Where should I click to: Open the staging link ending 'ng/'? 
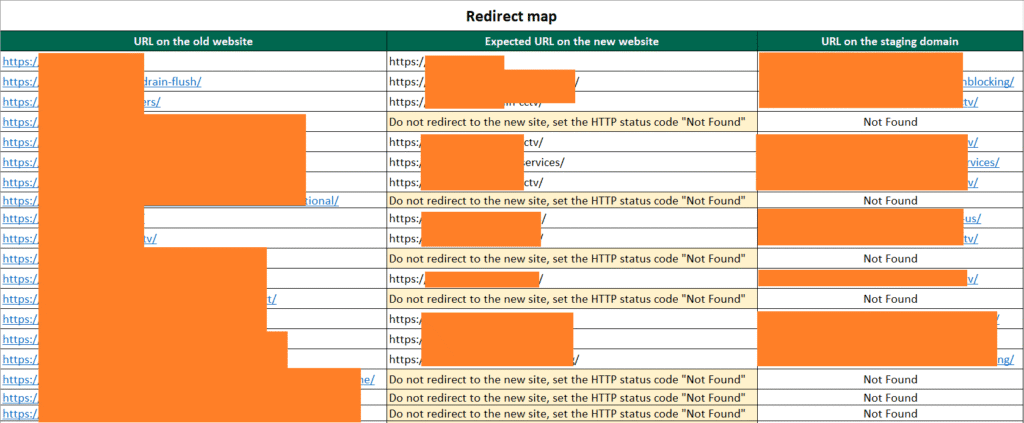(1004, 359)
